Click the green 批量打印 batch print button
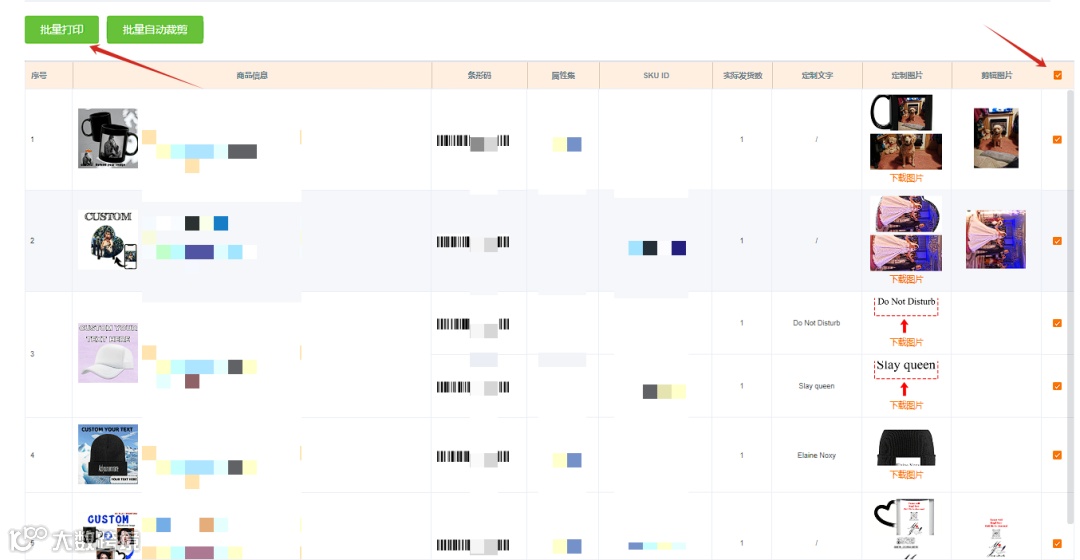Viewport: 1080px width, 560px height. [x=61, y=30]
